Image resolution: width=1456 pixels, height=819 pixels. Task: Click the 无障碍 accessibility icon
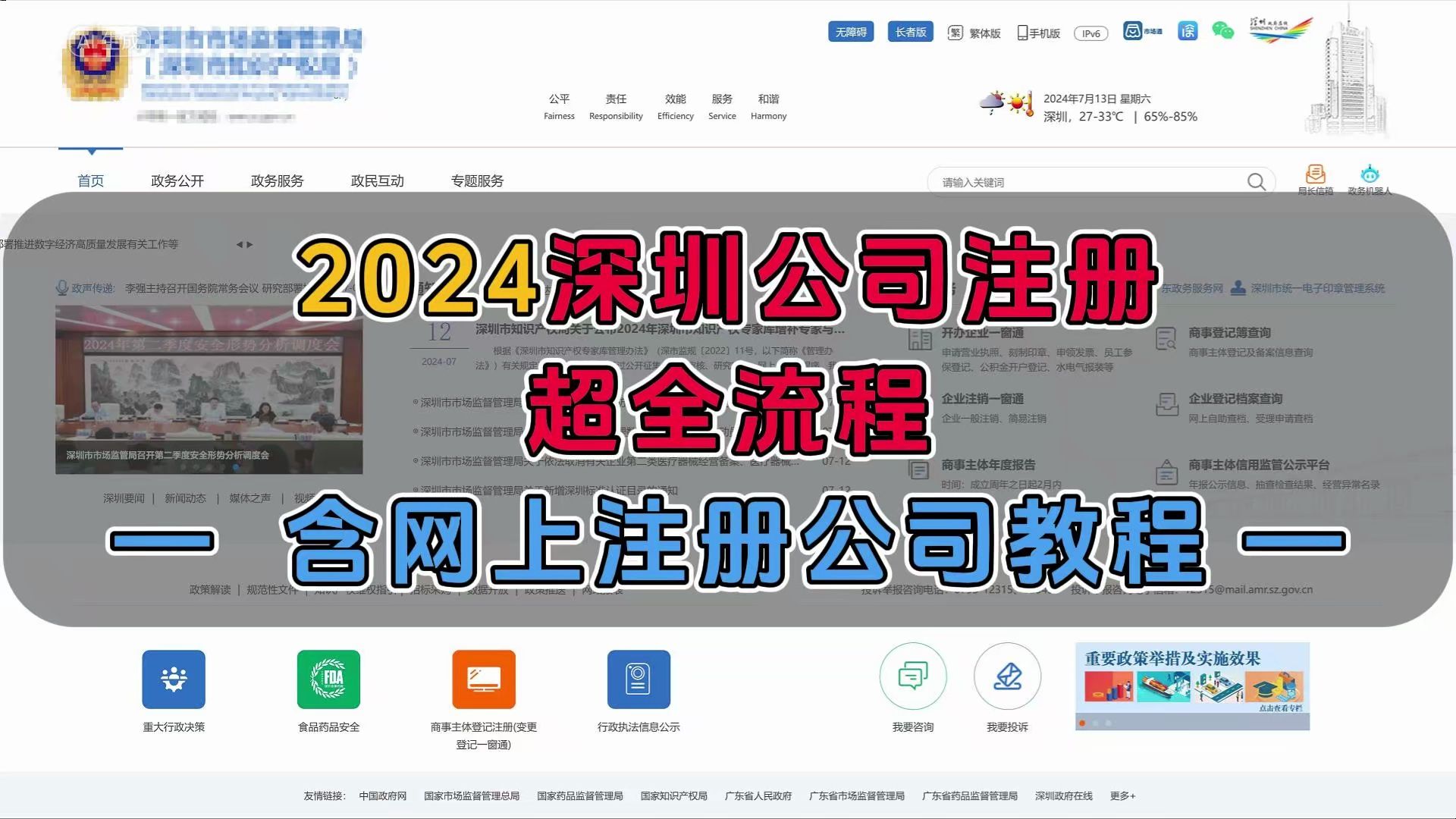pyautogui.click(x=849, y=32)
